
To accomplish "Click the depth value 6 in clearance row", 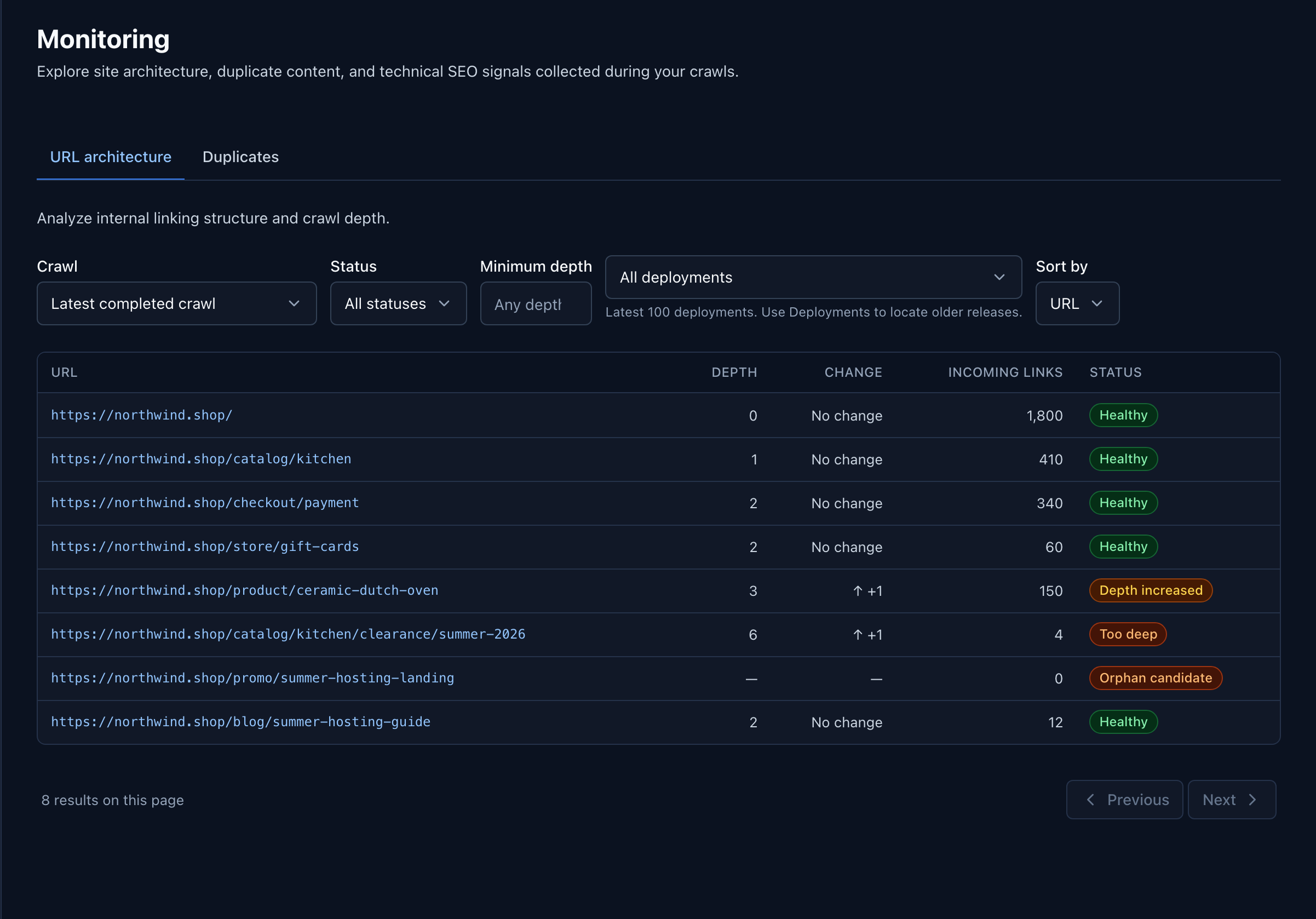I will (x=752, y=635).
